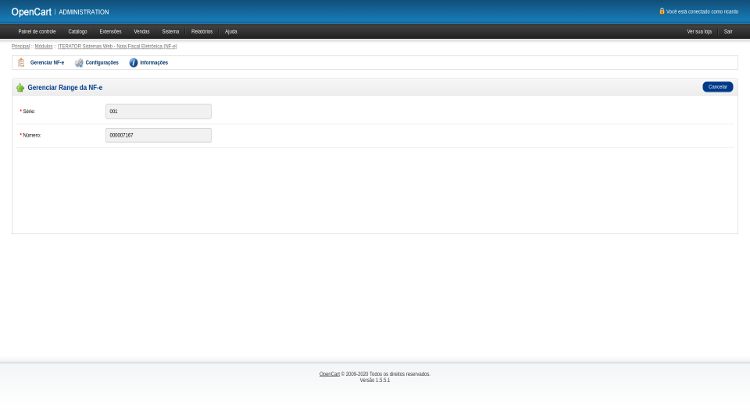Click the Configurações gear icon
The height and width of the screenshot is (410, 750).
point(79,63)
